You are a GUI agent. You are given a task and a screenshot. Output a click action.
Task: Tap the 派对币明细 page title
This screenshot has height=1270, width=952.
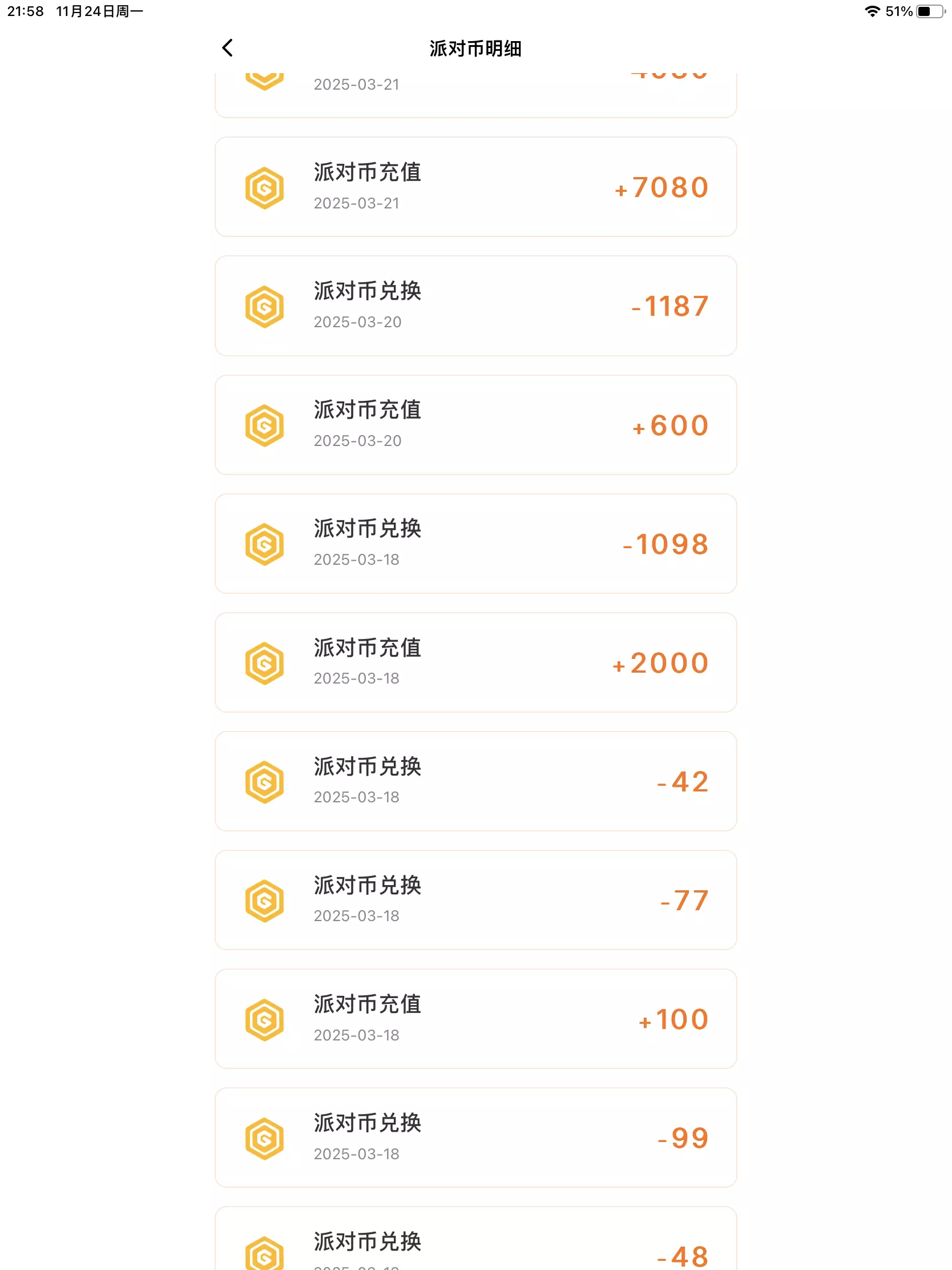pos(475,49)
